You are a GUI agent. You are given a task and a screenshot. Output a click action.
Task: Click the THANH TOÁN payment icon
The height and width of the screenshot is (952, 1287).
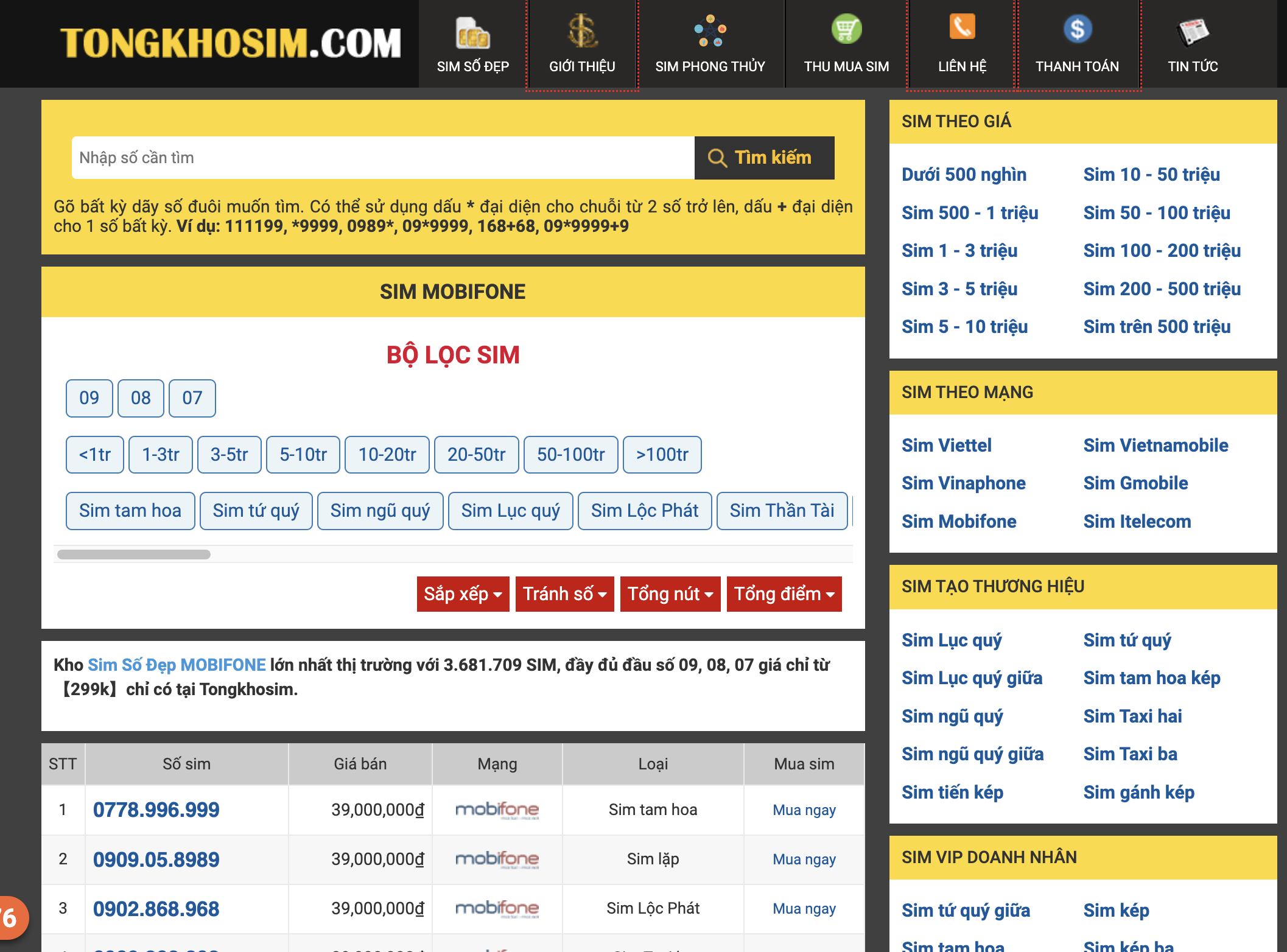point(1077,29)
